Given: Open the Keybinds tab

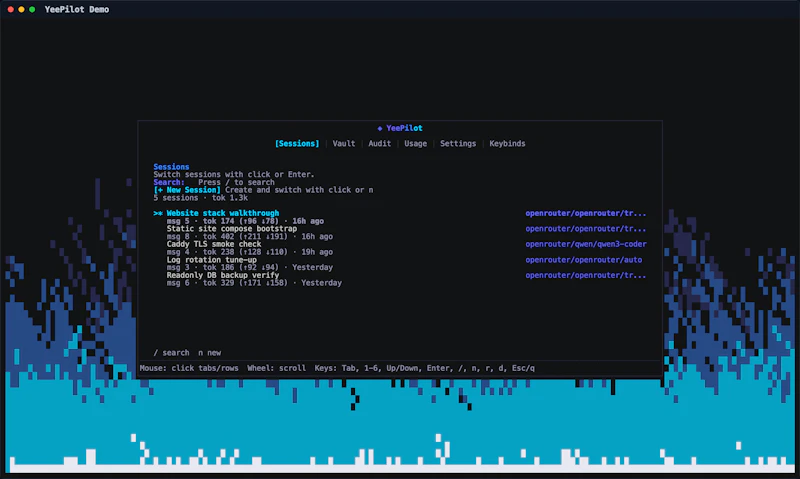Looking at the screenshot, I should [507, 143].
